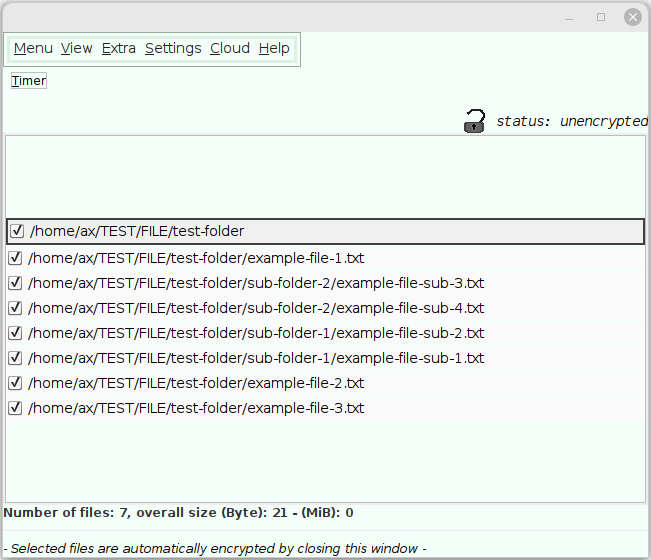
Task: Uncheck the example-file-3.txt checkbox
Action: (x=15, y=408)
